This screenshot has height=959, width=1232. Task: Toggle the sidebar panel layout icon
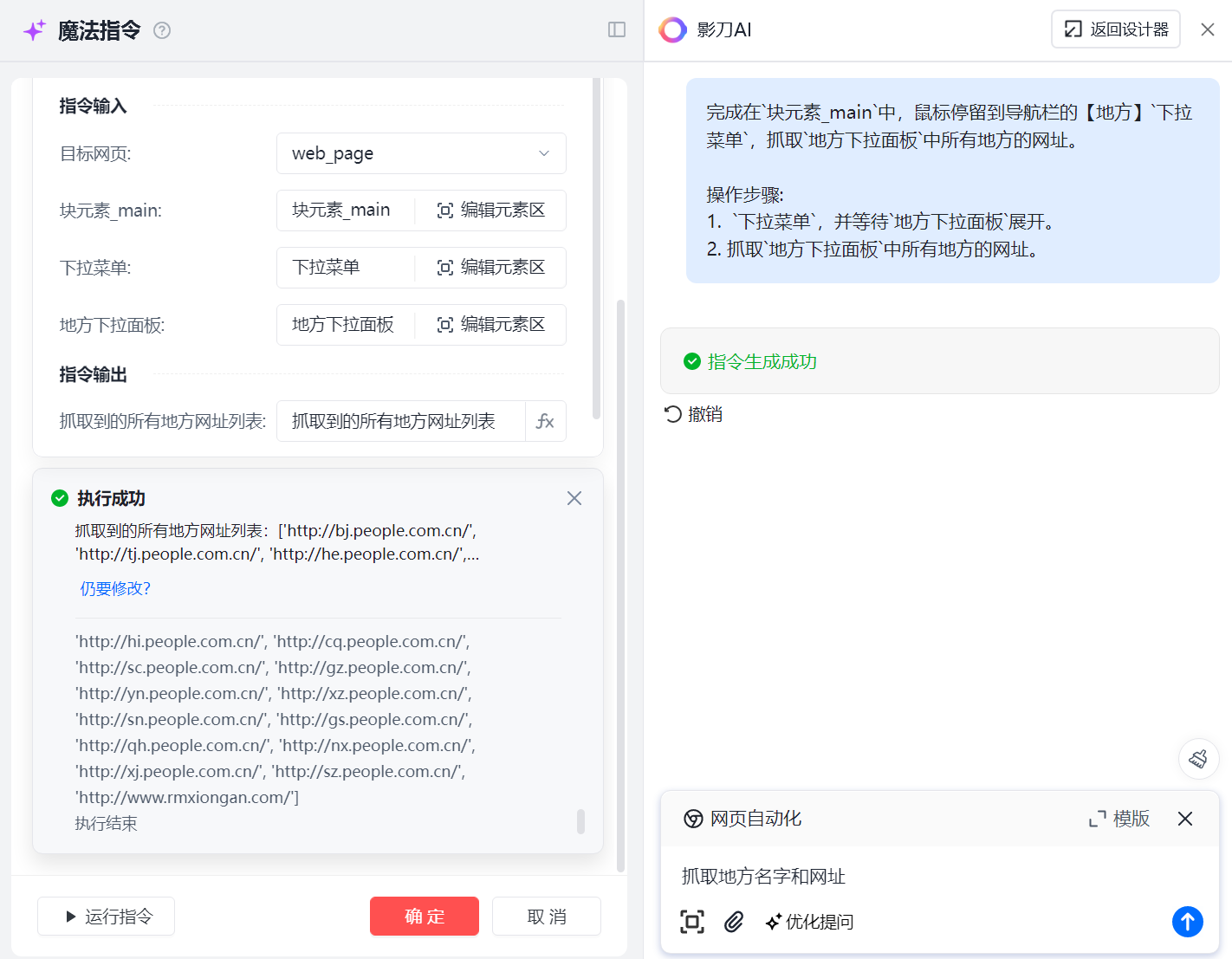[x=617, y=30]
